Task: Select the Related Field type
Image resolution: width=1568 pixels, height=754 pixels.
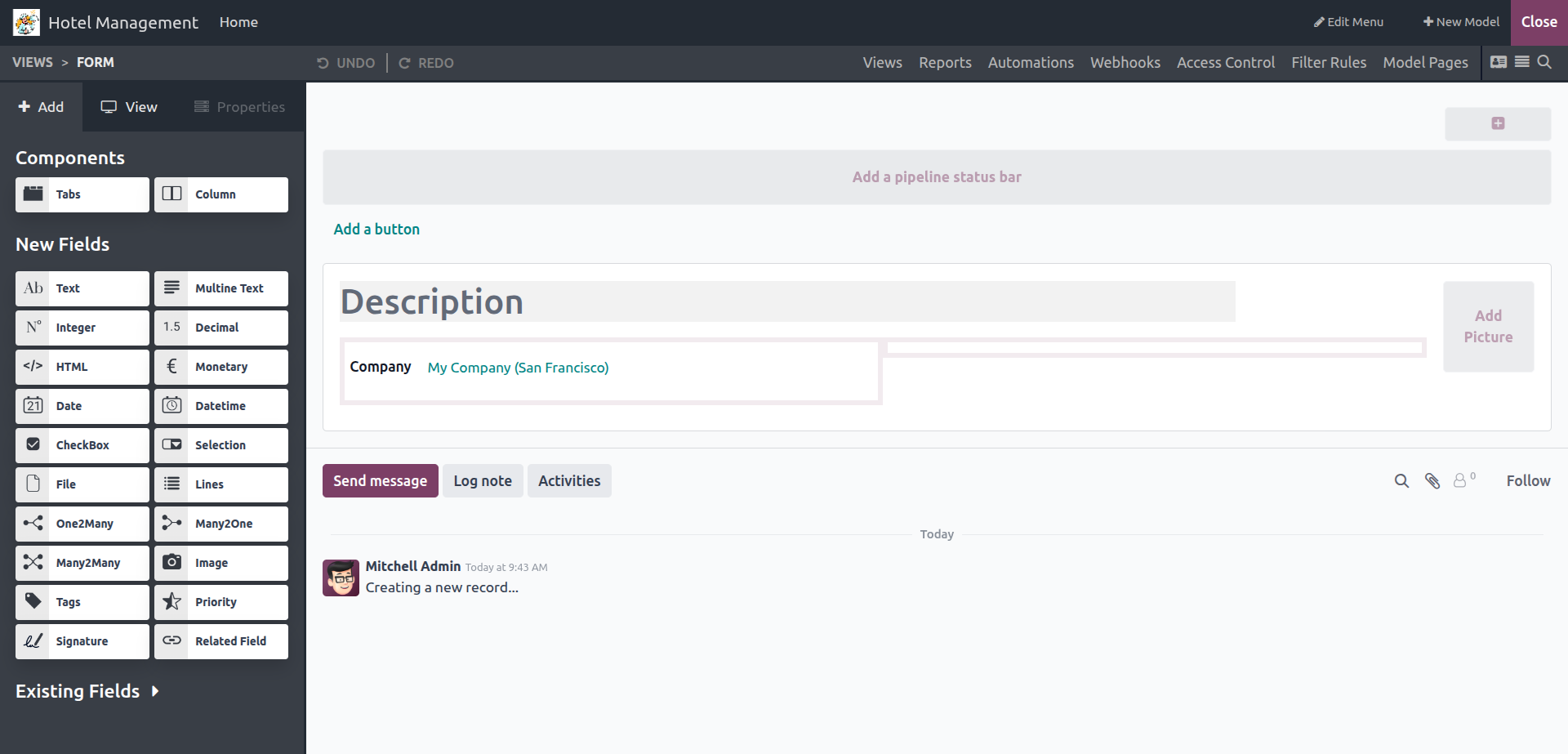Action: [221, 641]
